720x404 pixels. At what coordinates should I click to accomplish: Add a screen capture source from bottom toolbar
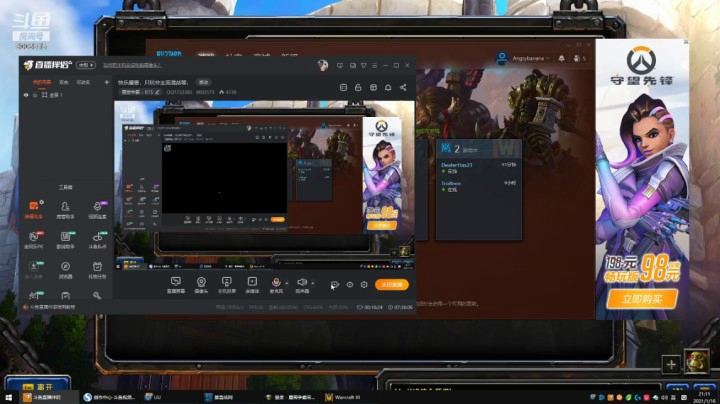(x=176, y=285)
